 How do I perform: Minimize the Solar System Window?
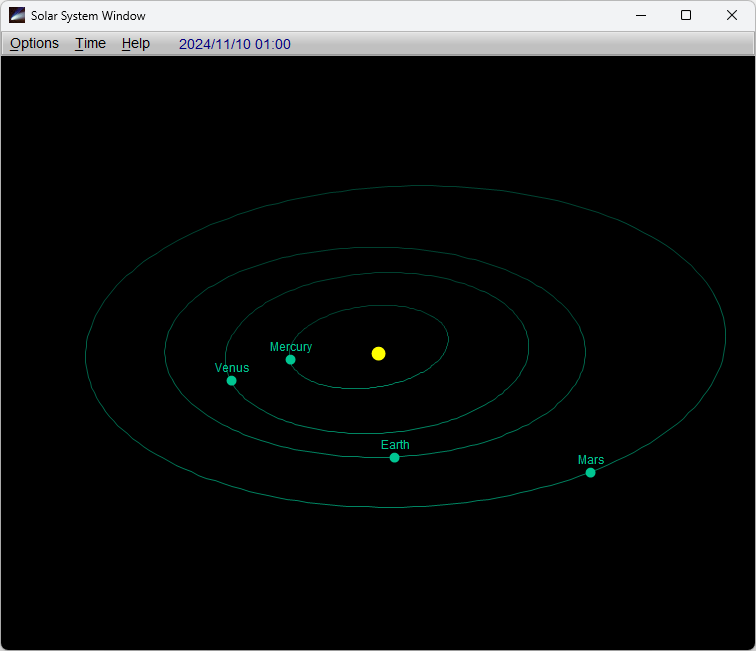pos(640,15)
